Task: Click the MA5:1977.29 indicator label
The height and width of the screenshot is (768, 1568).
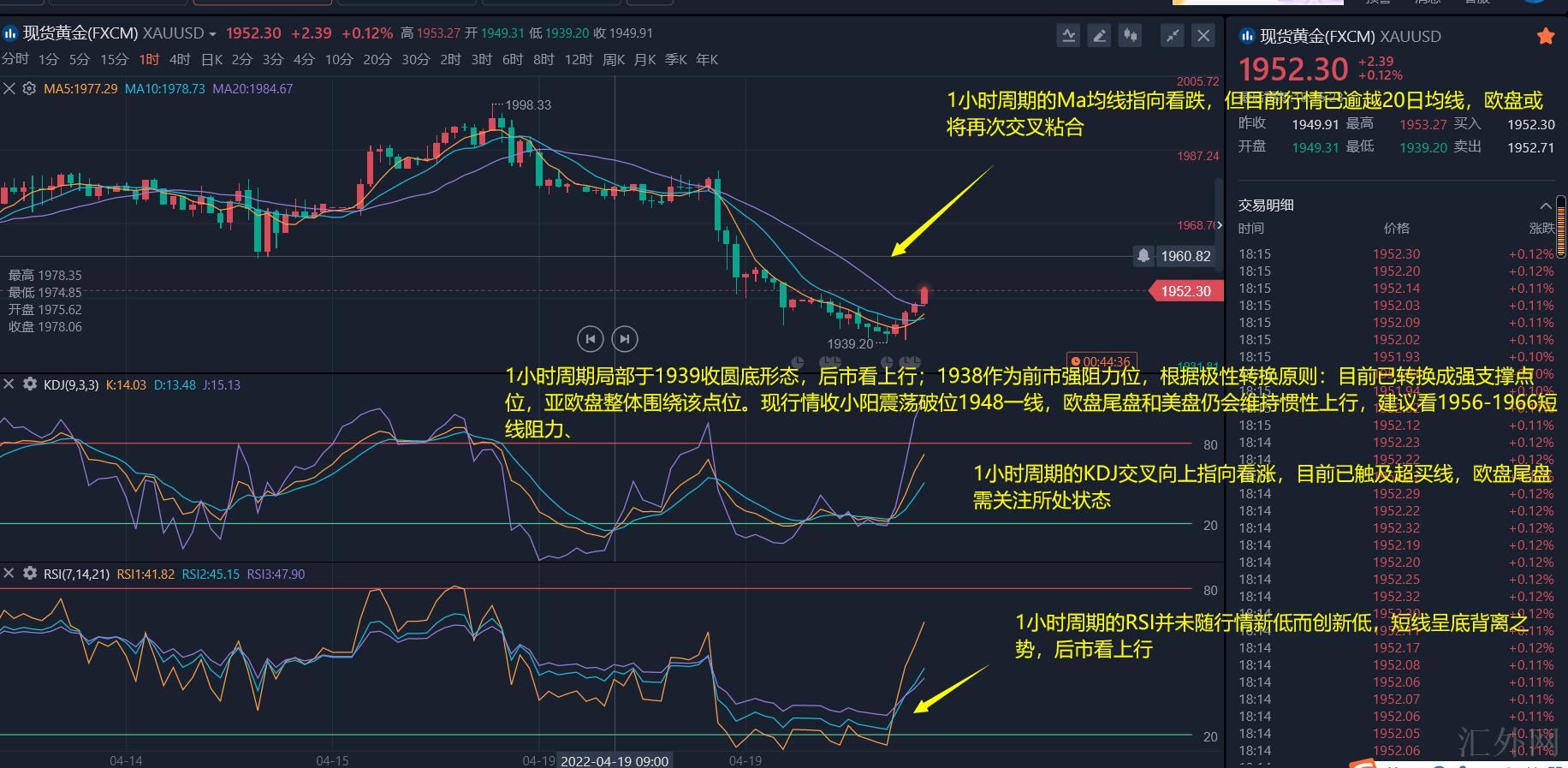Action: coord(80,88)
